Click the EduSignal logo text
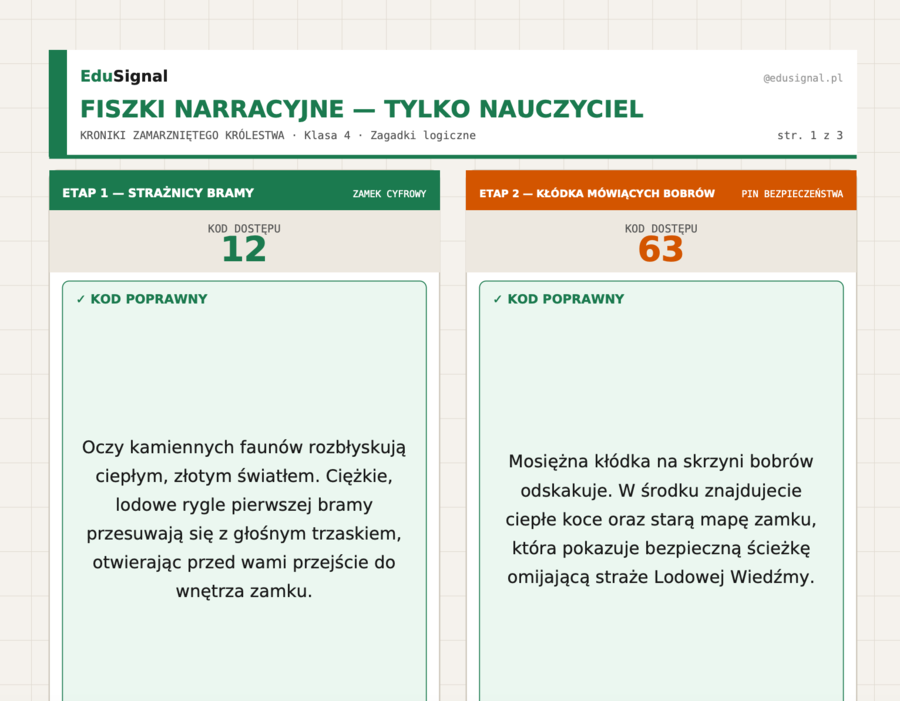The height and width of the screenshot is (701, 900). (124, 76)
